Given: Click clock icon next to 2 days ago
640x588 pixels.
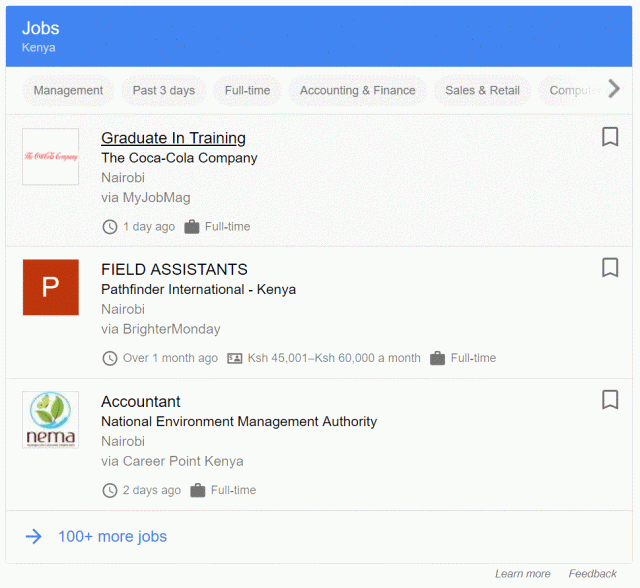Looking at the screenshot, I should tap(110, 490).
